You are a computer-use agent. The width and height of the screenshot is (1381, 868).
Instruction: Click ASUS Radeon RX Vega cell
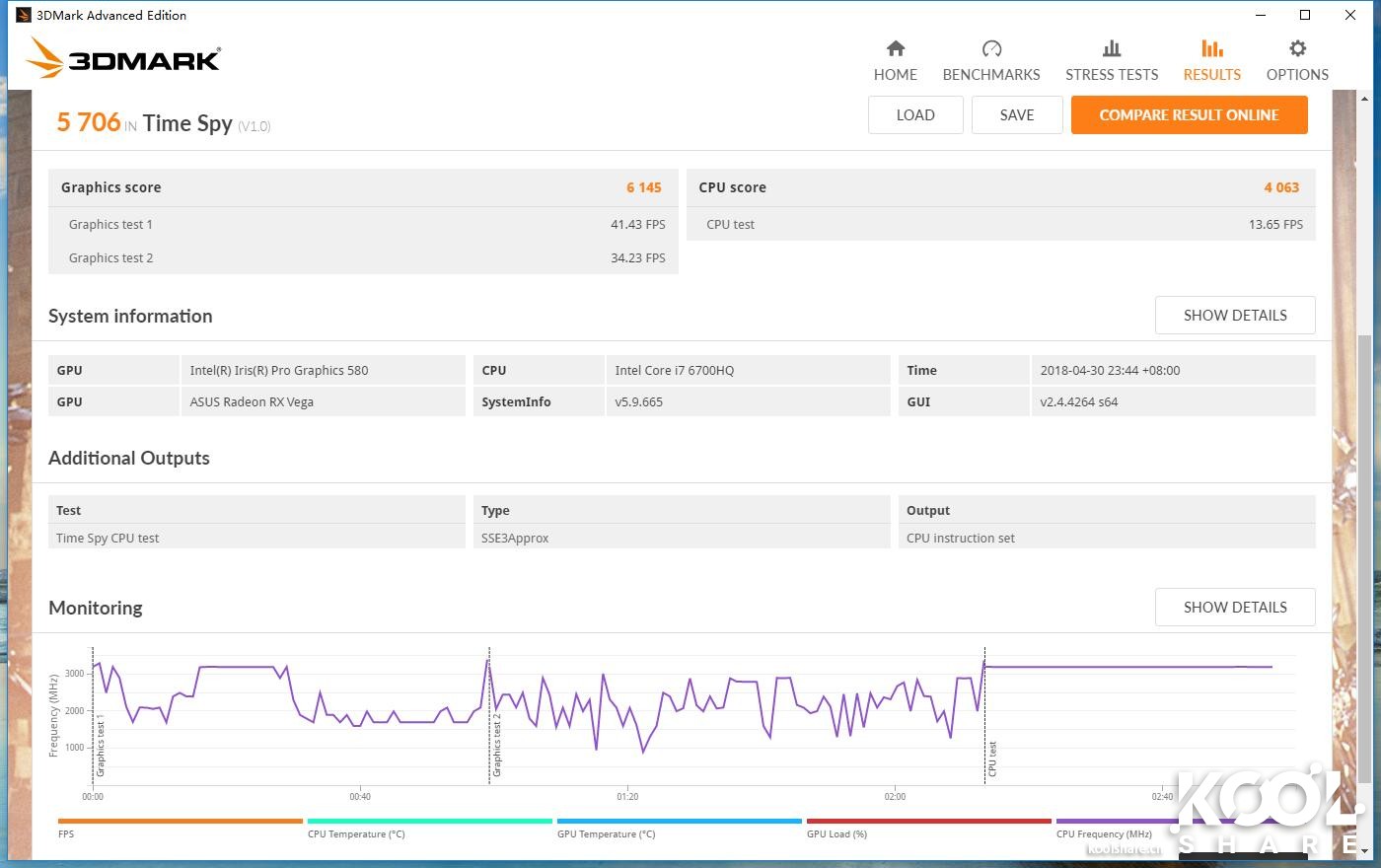pos(323,401)
